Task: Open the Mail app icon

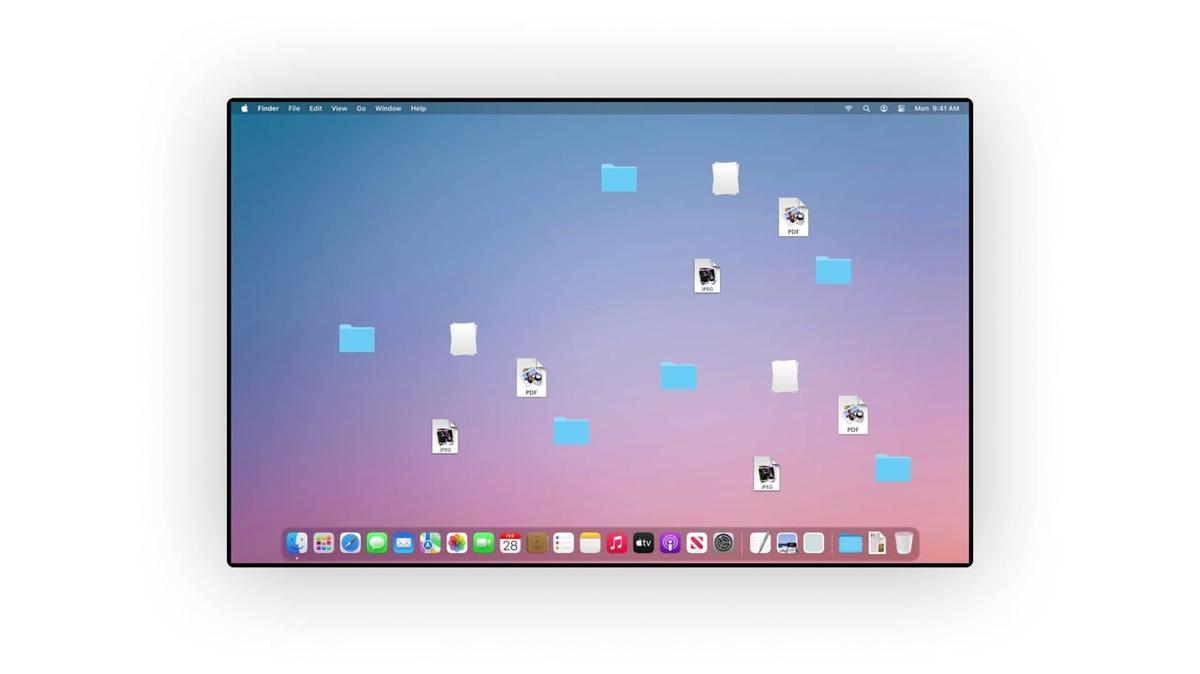Action: coord(403,543)
